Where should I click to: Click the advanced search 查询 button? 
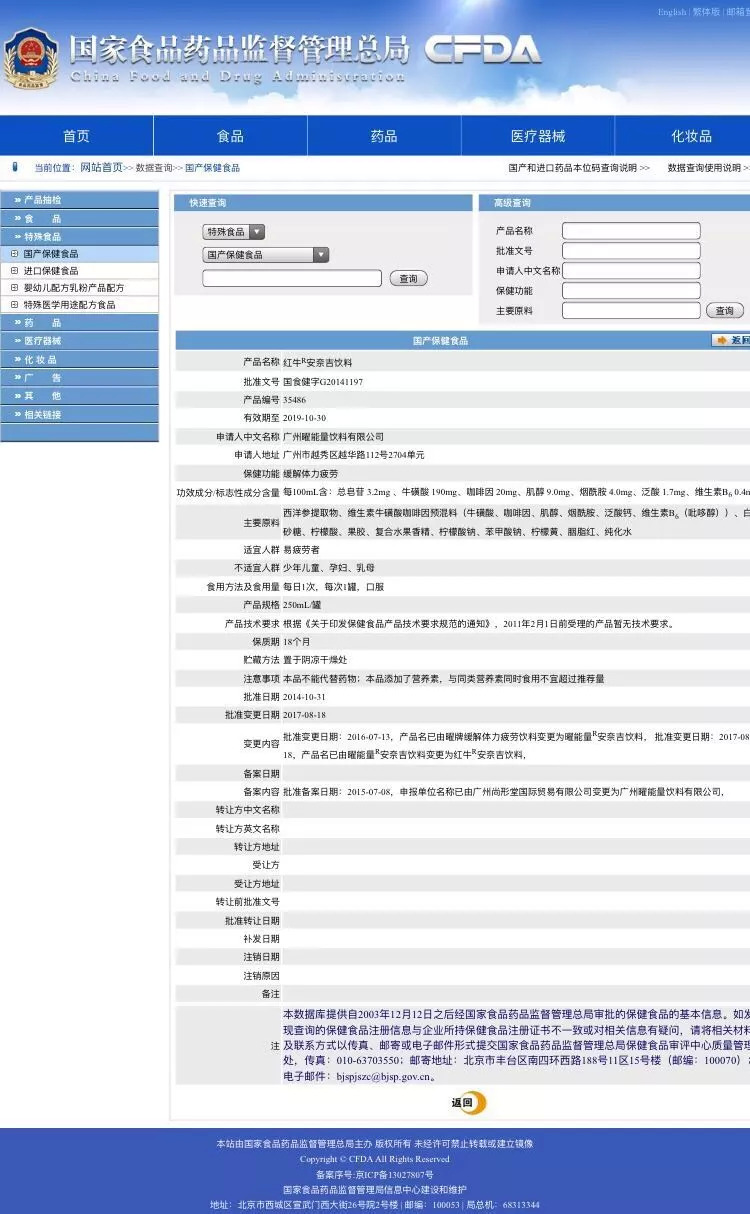(x=725, y=311)
